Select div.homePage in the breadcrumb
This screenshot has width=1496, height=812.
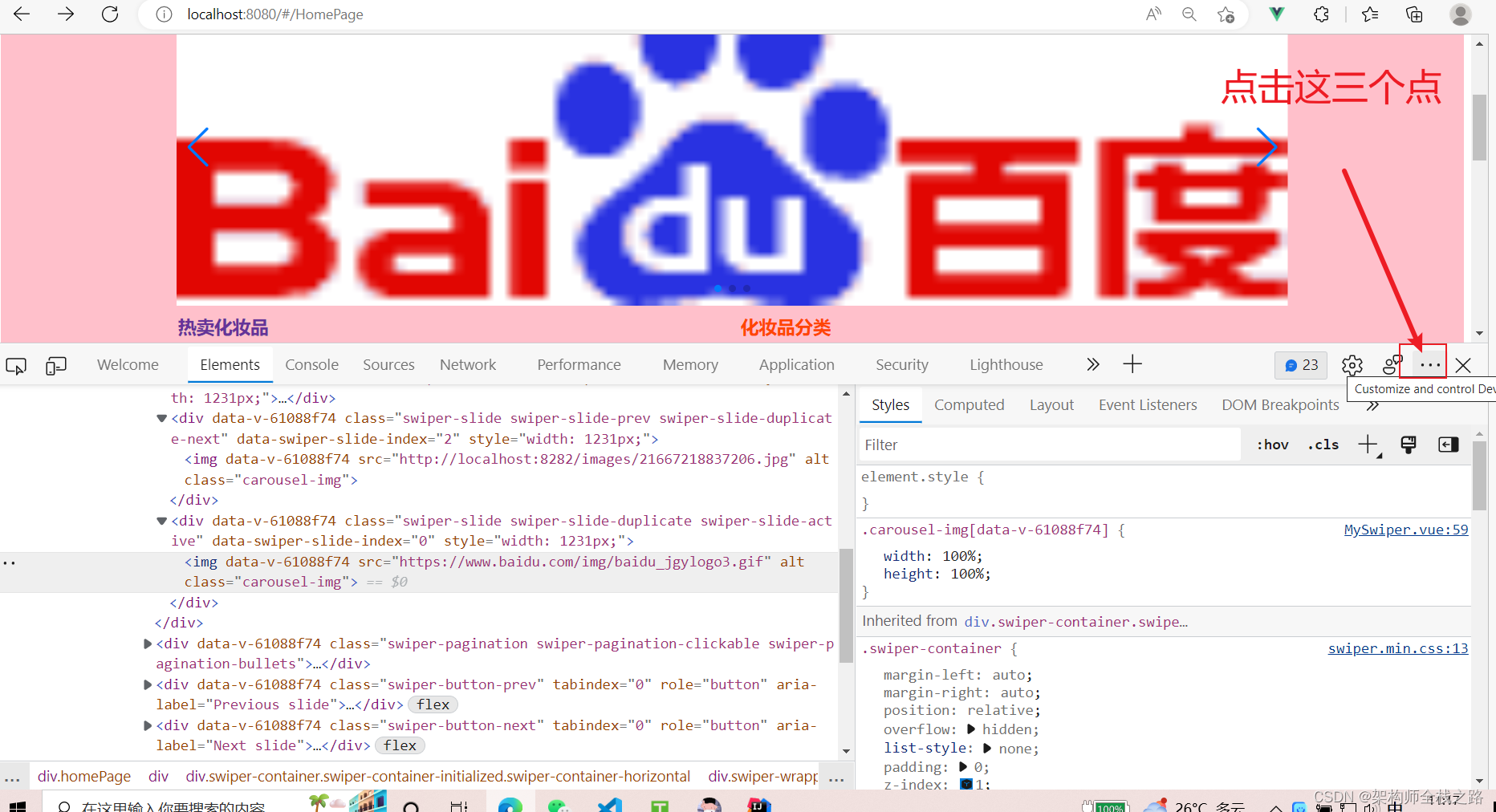[84, 777]
